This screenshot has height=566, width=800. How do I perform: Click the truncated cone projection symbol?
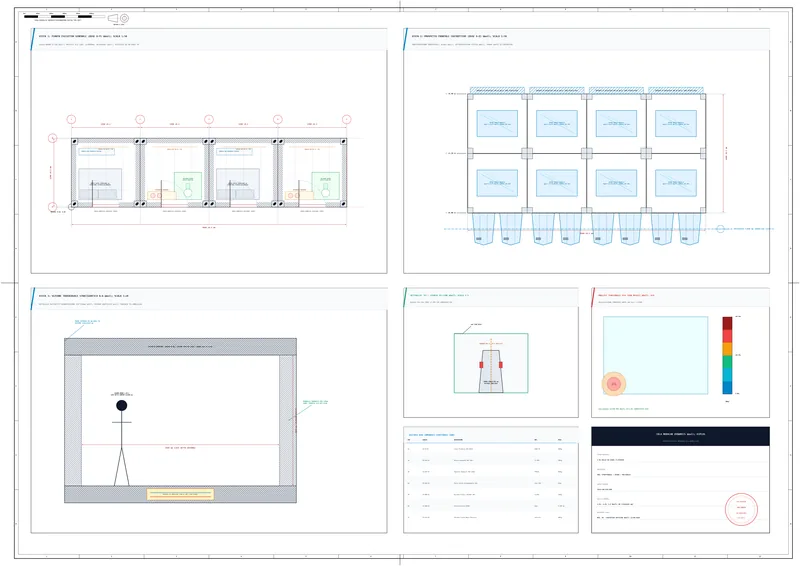pos(113,18)
